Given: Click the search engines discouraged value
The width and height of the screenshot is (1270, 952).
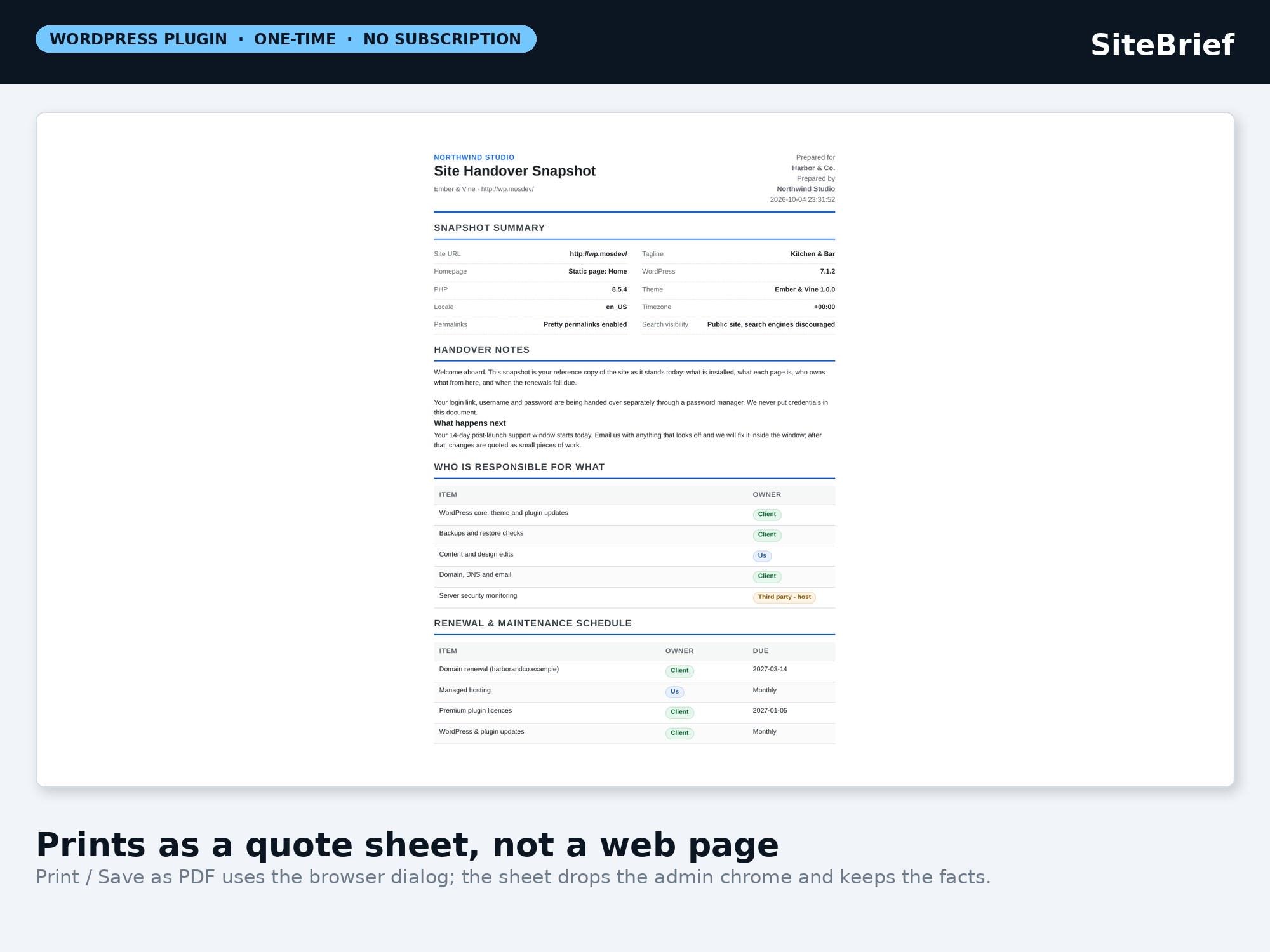Looking at the screenshot, I should click(771, 324).
